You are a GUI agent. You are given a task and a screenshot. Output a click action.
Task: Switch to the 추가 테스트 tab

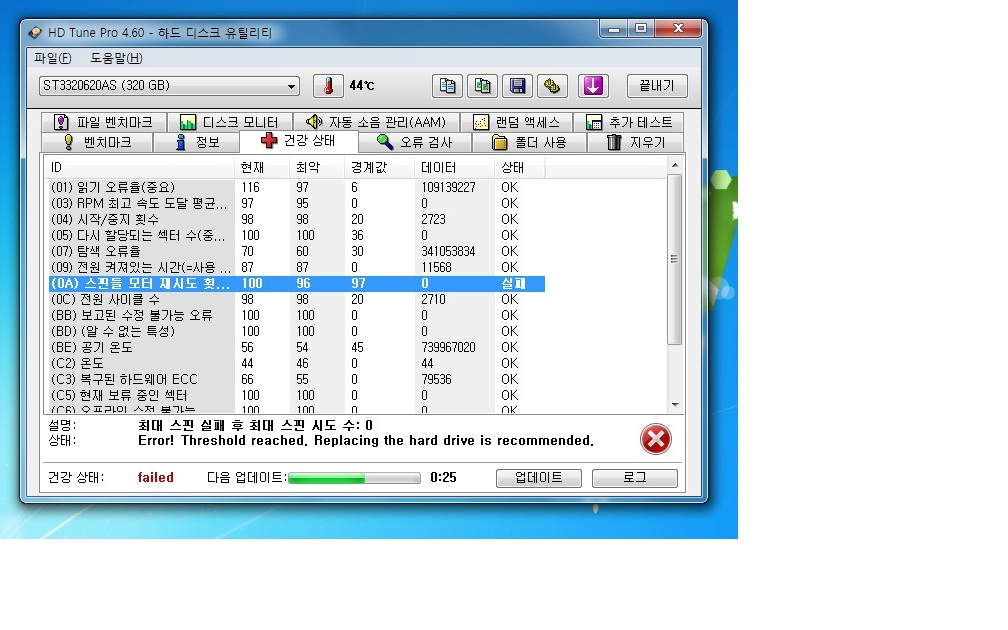tap(628, 122)
